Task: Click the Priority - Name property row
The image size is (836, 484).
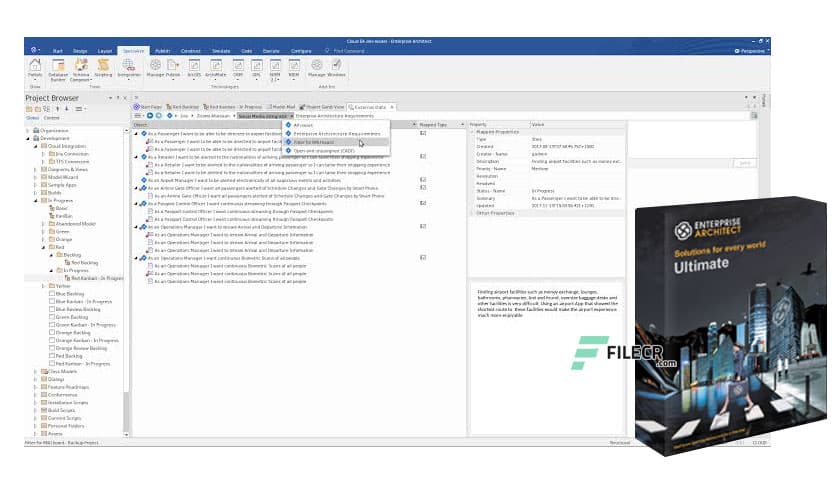Action: [x=546, y=168]
